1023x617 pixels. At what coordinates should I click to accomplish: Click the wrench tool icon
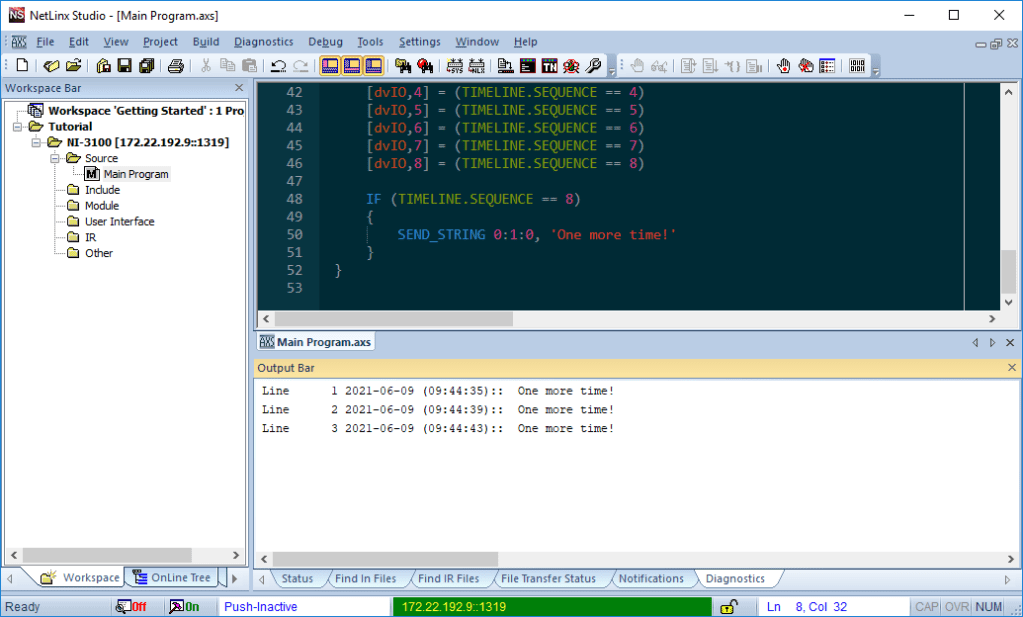click(x=593, y=66)
